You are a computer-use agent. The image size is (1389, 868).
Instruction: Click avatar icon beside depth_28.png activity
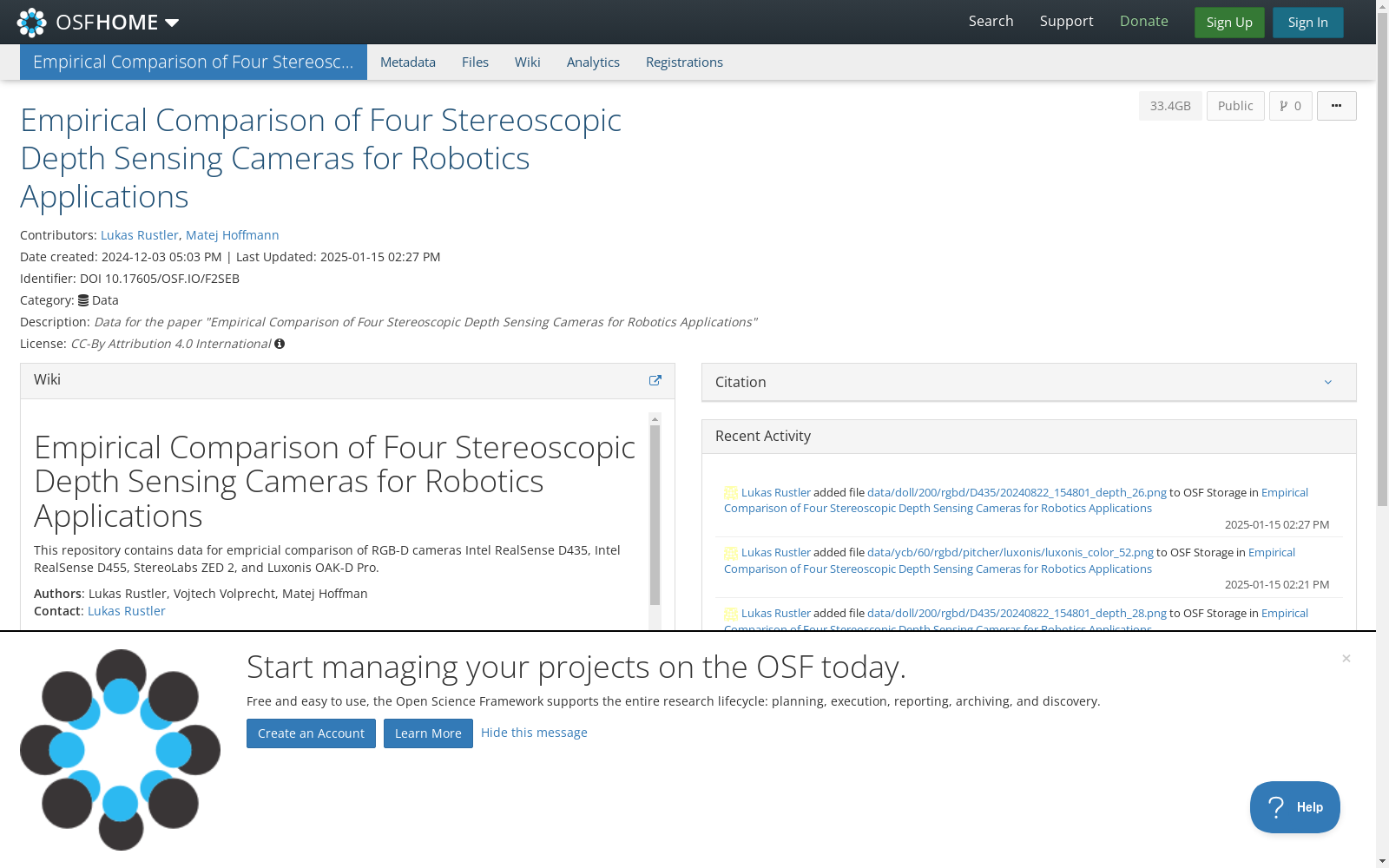(x=731, y=614)
